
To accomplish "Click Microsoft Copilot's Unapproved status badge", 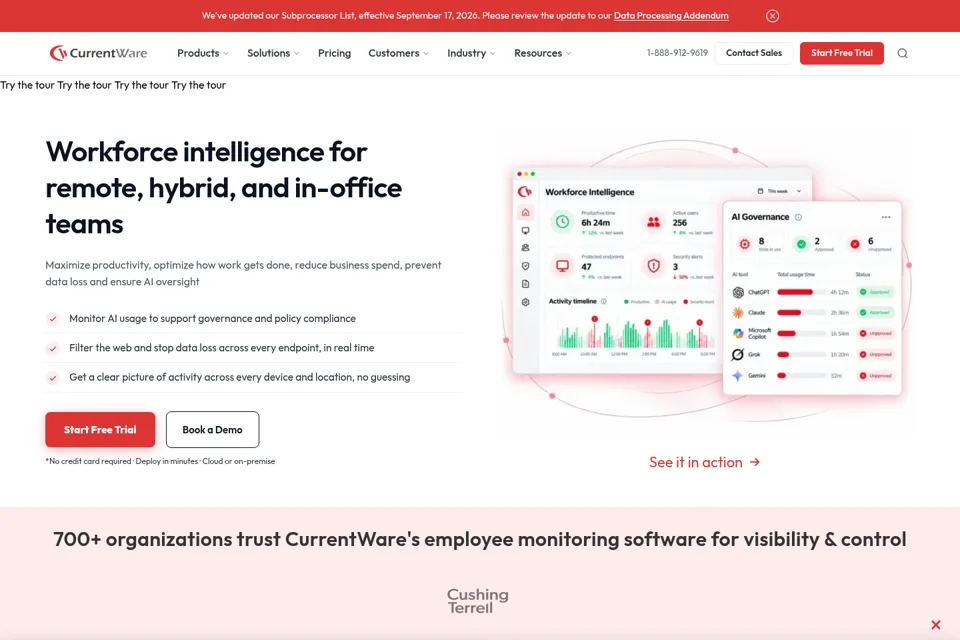I will pos(875,334).
